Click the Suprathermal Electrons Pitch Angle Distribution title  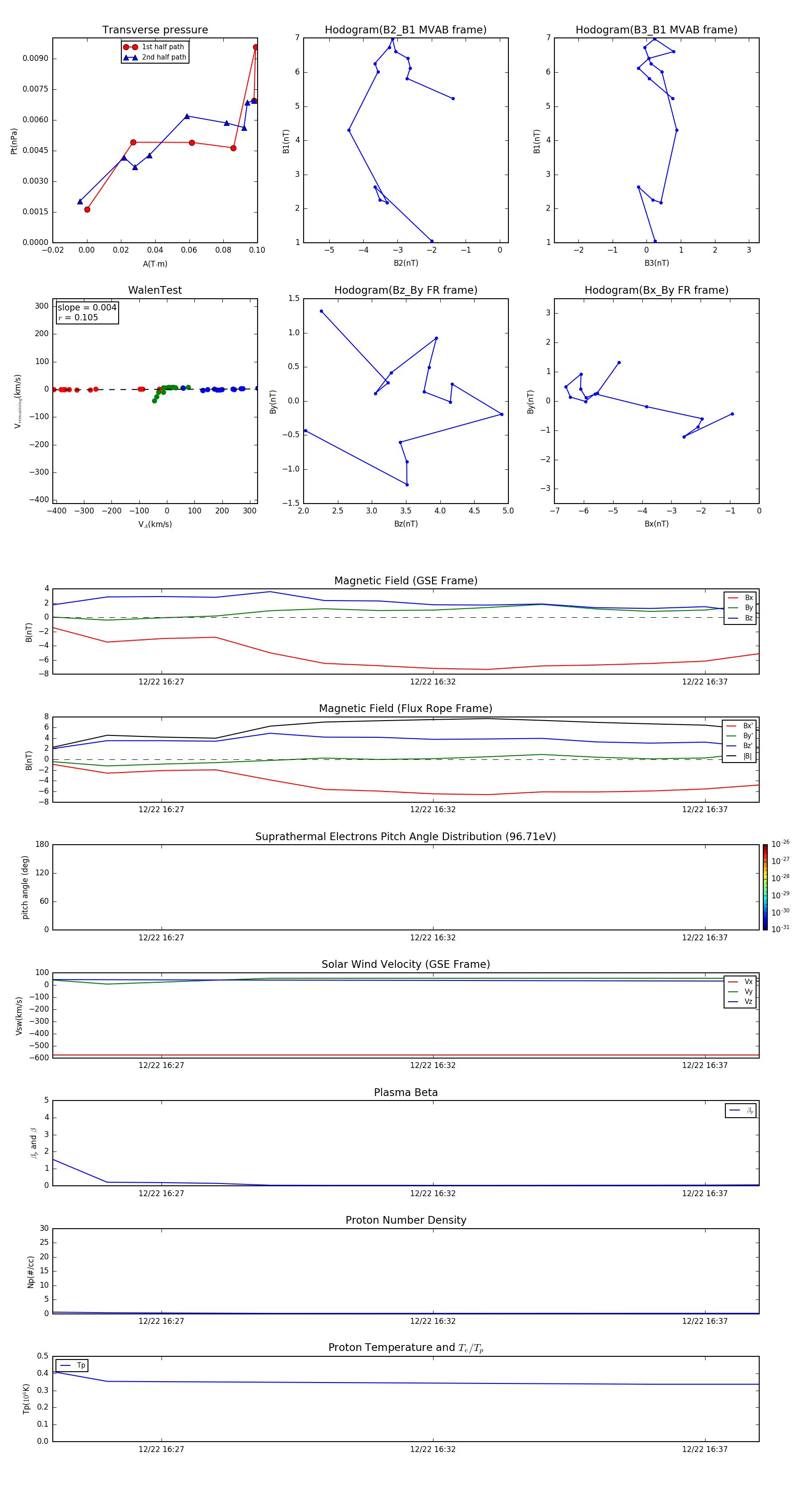tap(406, 837)
